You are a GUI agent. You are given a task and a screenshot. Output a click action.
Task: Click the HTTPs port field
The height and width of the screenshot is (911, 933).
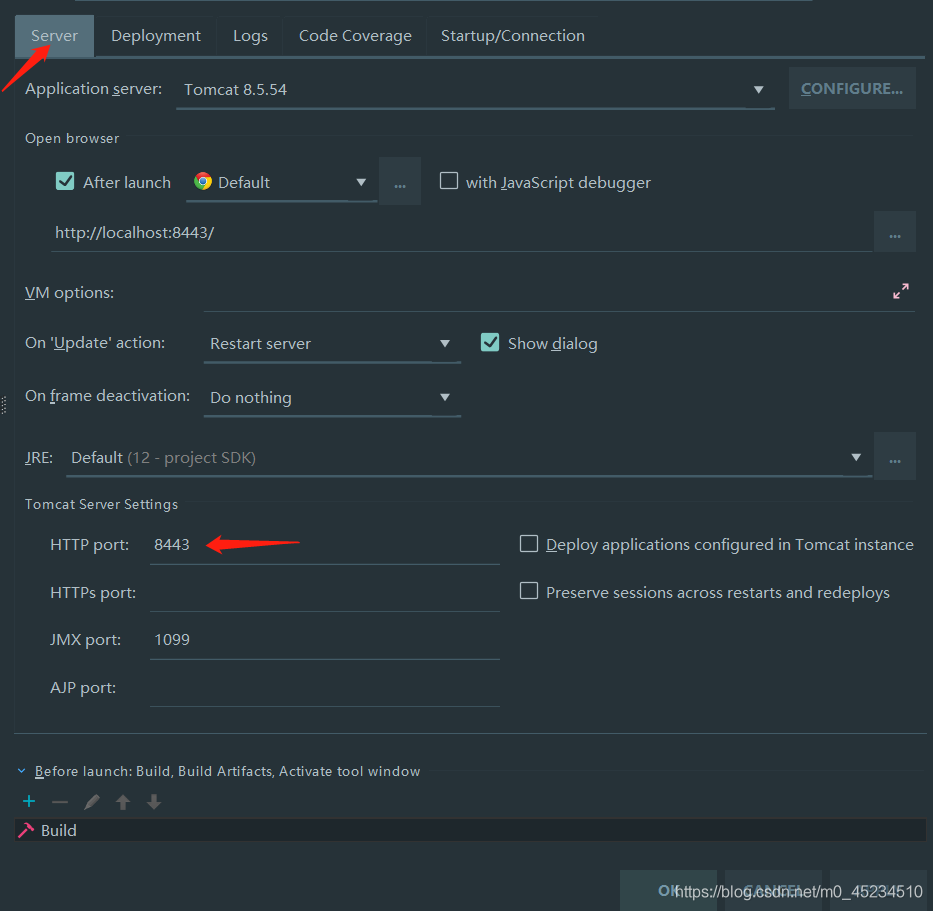click(x=324, y=593)
